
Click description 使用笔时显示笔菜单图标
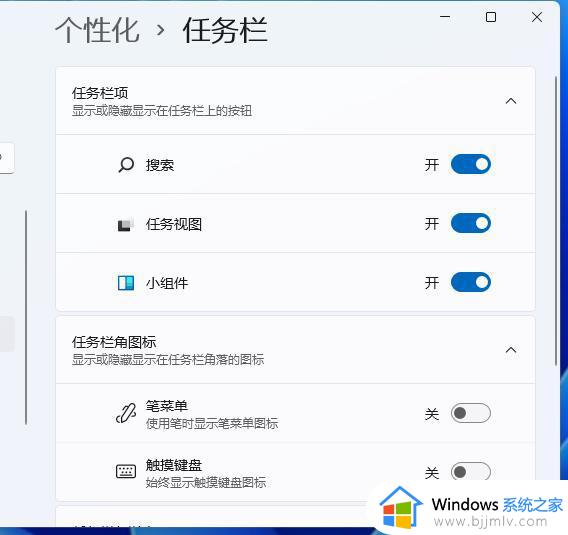pos(212,423)
